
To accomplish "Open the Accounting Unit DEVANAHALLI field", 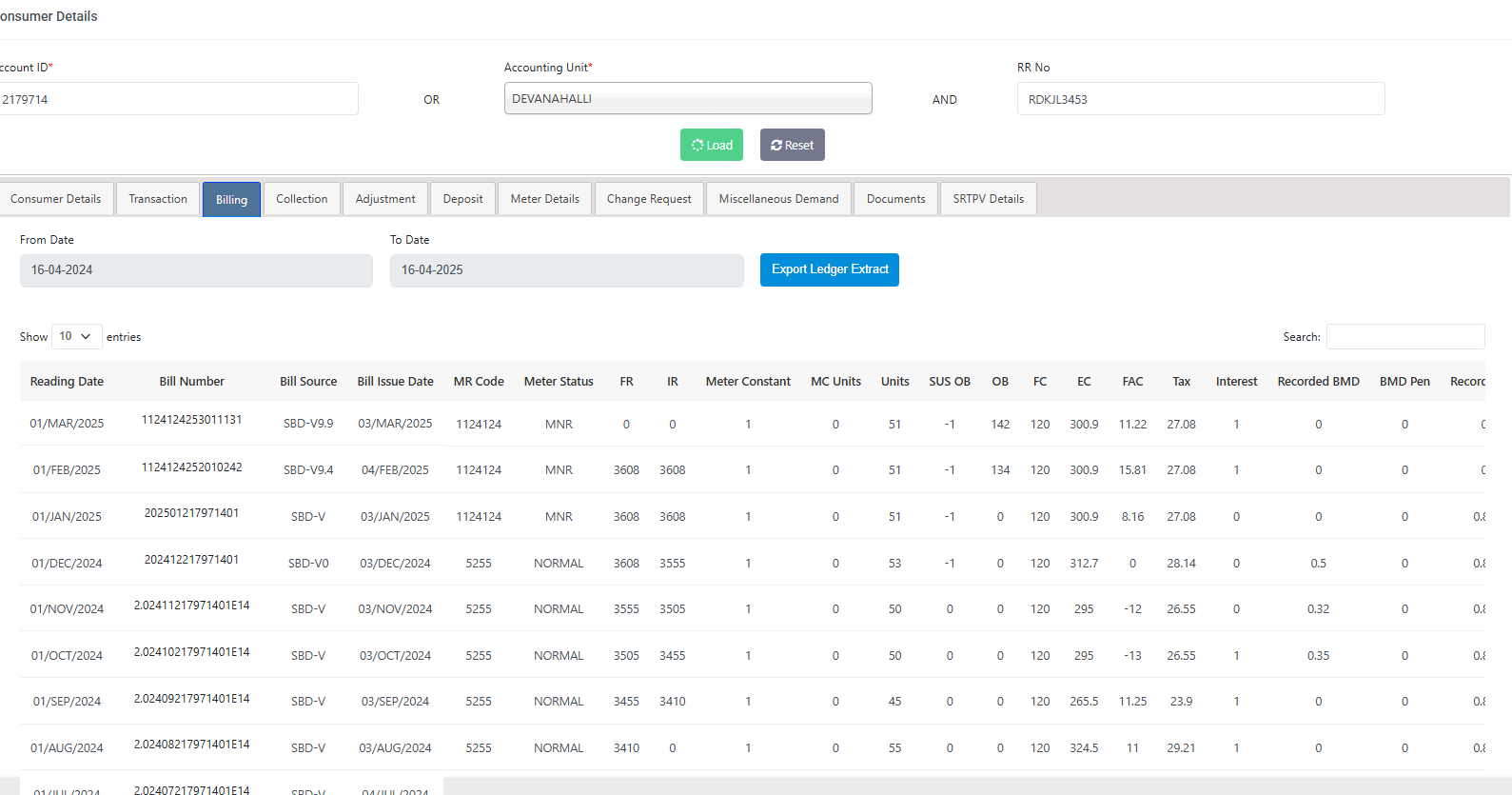I will [x=688, y=98].
